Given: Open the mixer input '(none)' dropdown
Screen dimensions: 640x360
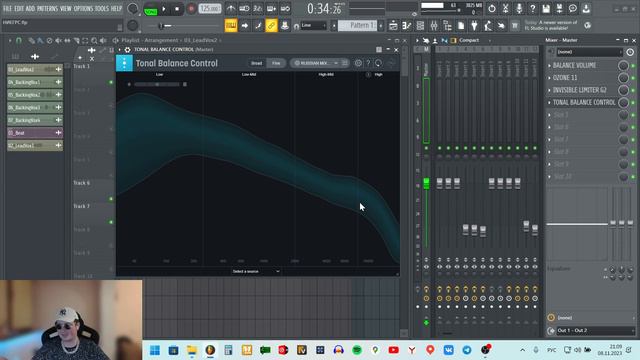Looking at the screenshot, I should point(589,52).
